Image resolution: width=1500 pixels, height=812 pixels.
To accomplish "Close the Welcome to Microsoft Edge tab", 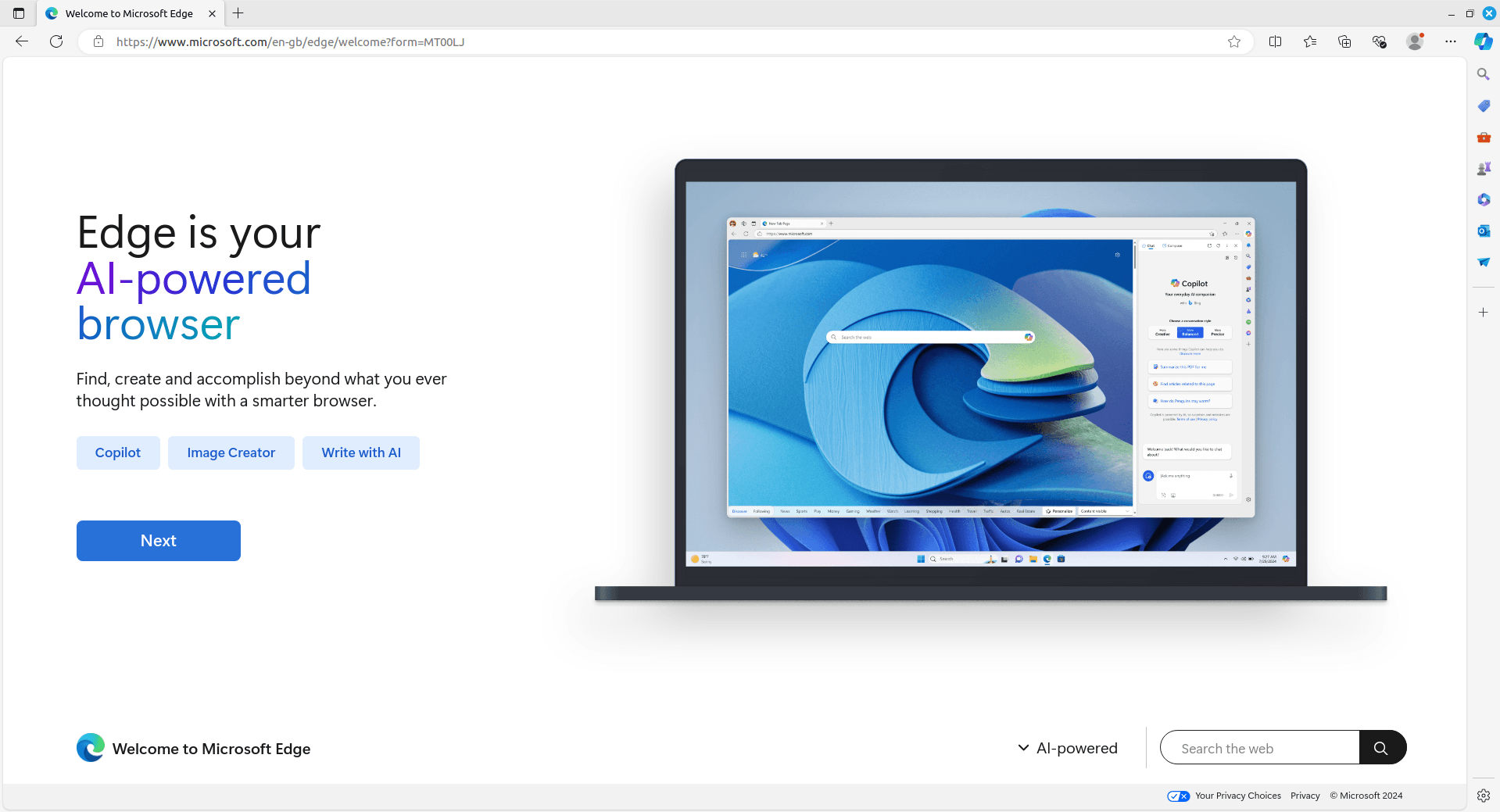I will pos(212,13).
